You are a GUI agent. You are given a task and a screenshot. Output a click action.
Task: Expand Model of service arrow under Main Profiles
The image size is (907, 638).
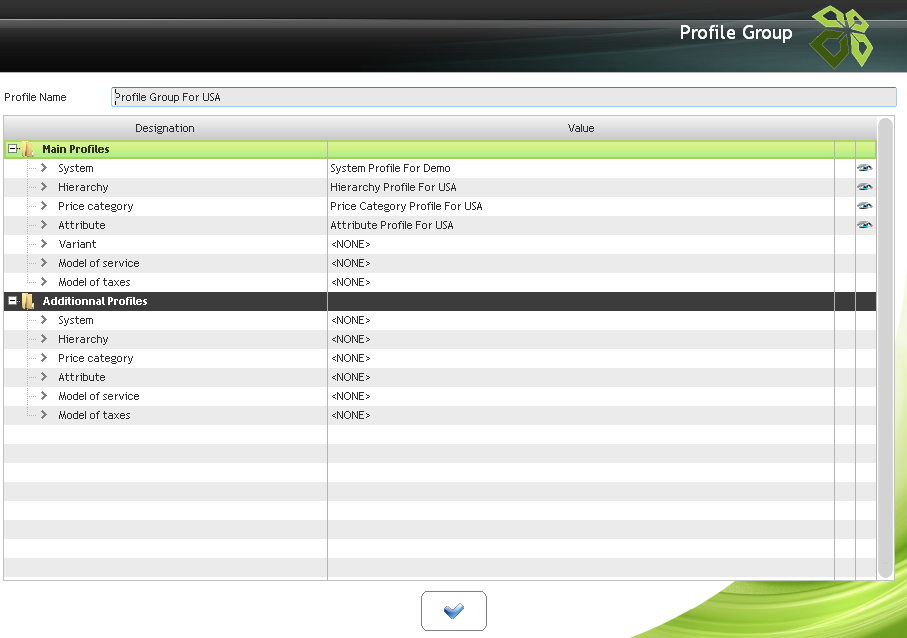pos(44,263)
